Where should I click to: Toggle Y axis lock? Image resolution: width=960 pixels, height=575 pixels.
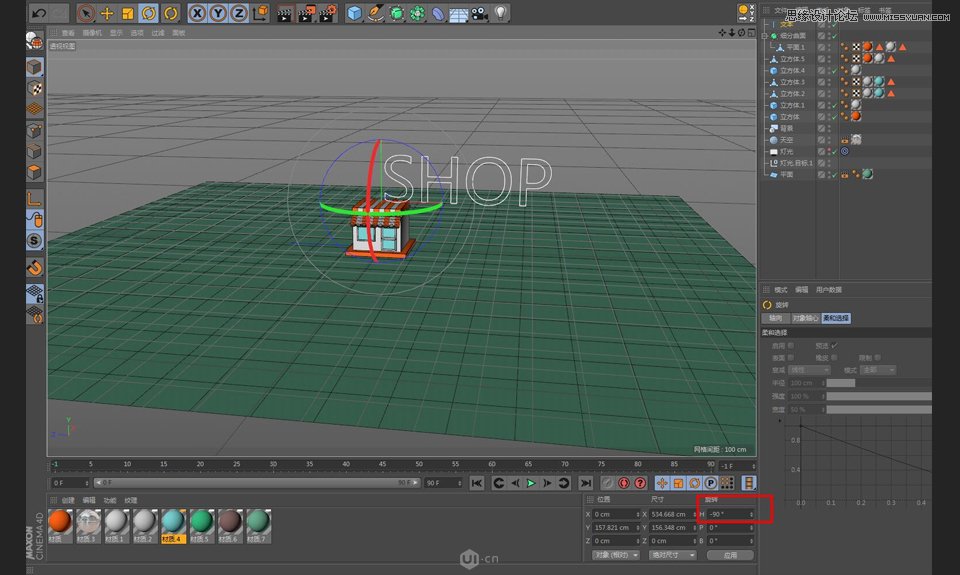(218, 13)
